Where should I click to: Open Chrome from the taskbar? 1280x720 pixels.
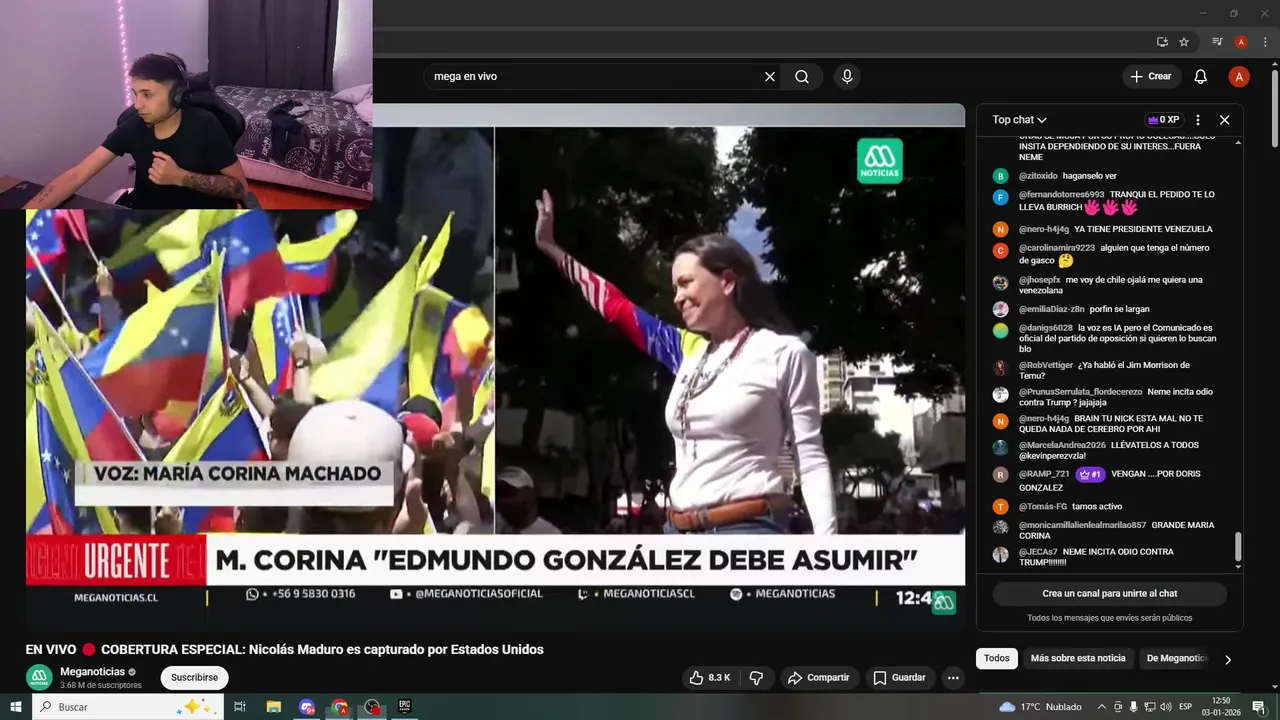(x=340, y=707)
